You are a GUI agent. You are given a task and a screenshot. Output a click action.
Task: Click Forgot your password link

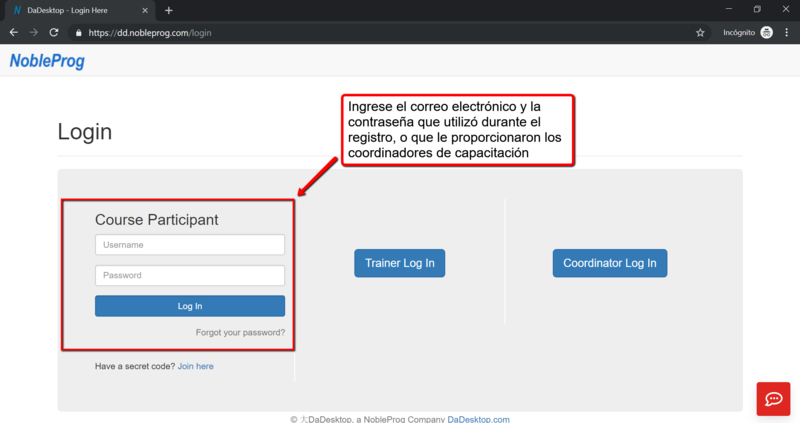click(x=240, y=332)
